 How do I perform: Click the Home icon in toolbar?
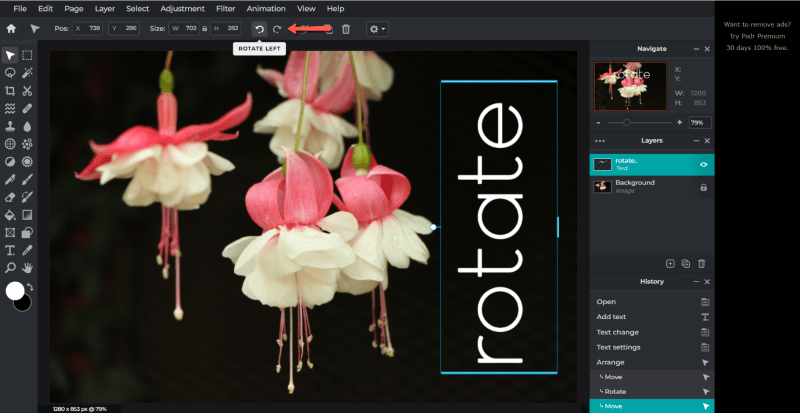[11, 29]
